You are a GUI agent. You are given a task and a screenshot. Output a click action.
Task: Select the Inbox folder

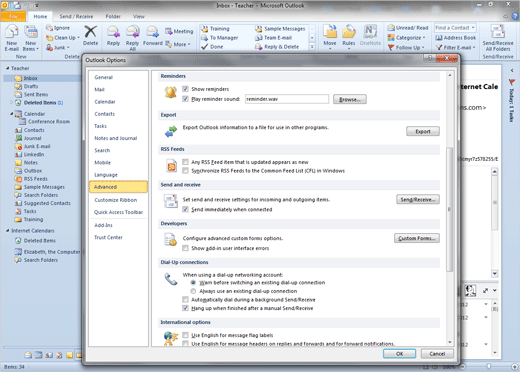coord(30,78)
